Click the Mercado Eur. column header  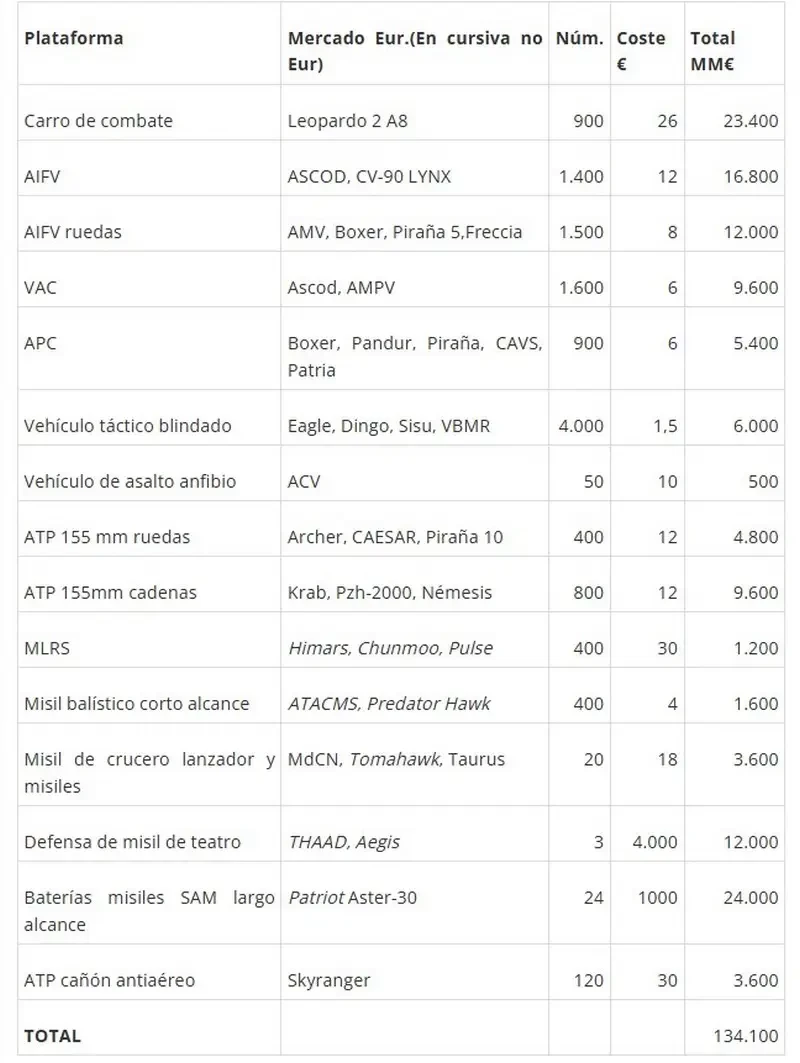414,51
